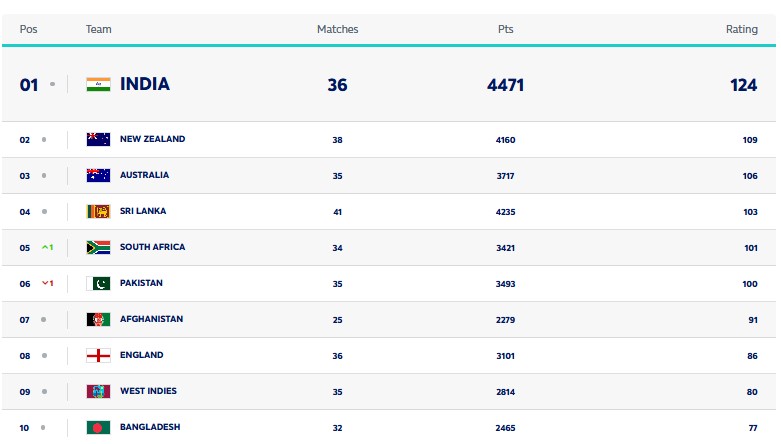
Task: Open the NEW ZEALAND team link
Action: pos(152,140)
